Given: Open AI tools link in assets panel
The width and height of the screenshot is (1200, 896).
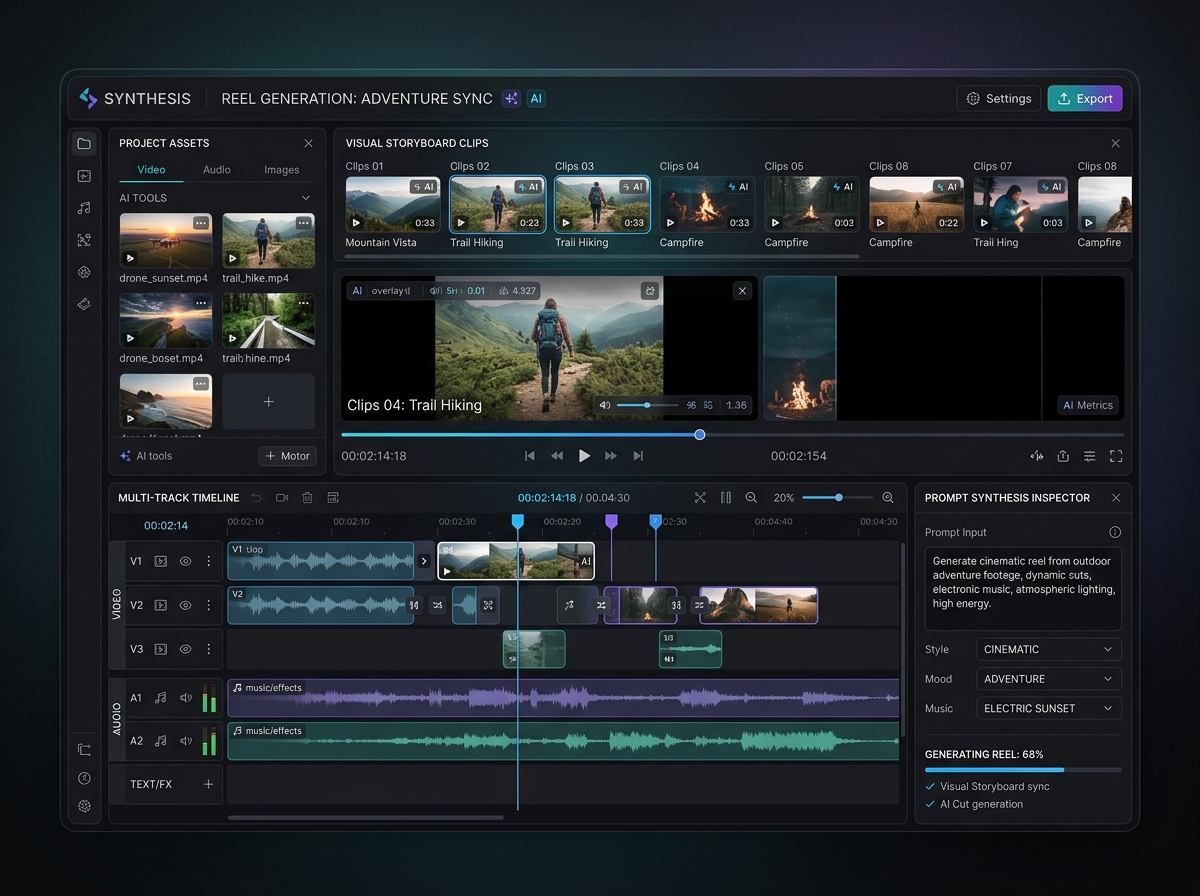Looking at the screenshot, I should coord(146,456).
